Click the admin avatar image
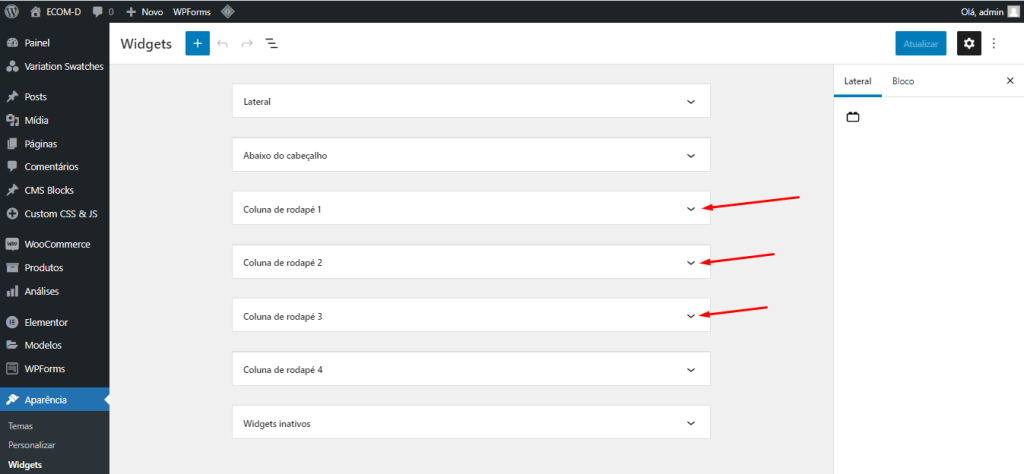Image resolution: width=1024 pixels, height=474 pixels. (x=1013, y=11)
